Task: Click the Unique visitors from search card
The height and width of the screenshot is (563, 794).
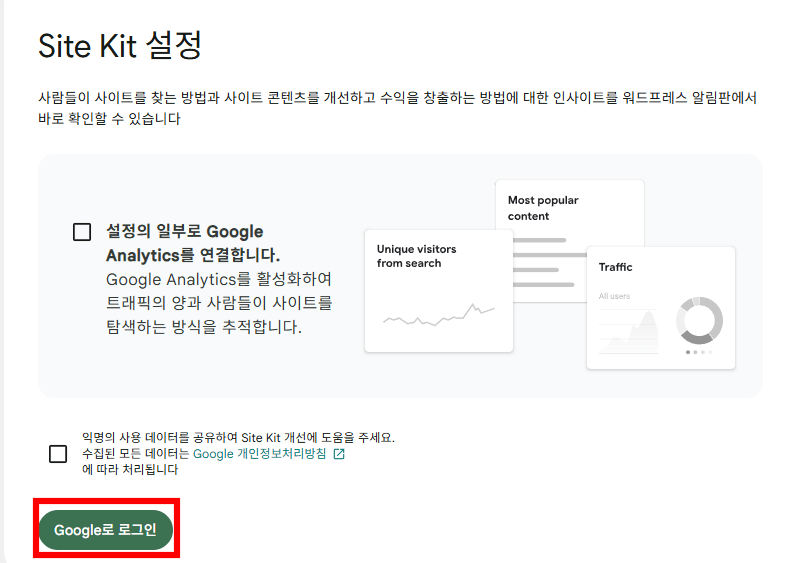Action: pyautogui.click(x=439, y=291)
